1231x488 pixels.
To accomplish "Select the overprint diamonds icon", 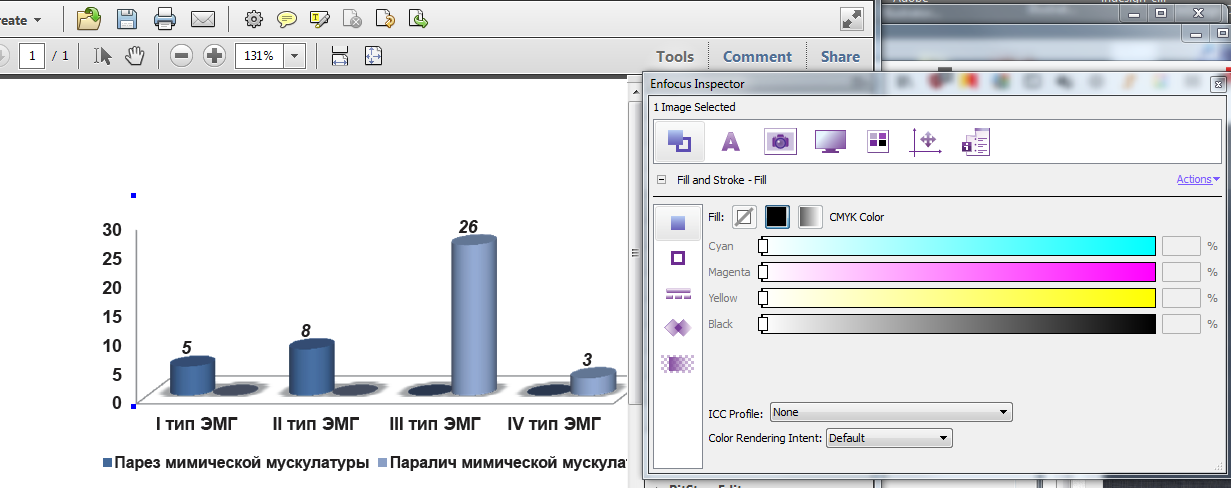I will click(678, 327).
